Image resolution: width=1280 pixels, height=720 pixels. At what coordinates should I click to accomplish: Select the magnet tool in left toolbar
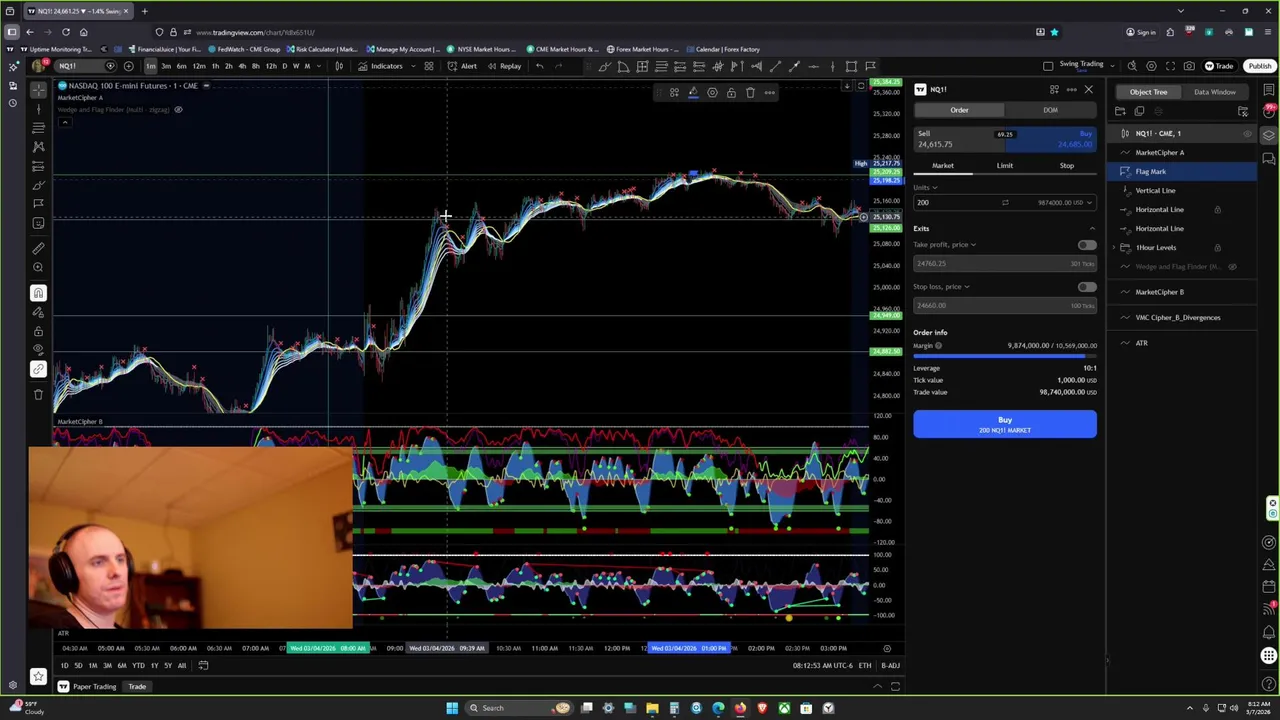click(x=38, y=293)
